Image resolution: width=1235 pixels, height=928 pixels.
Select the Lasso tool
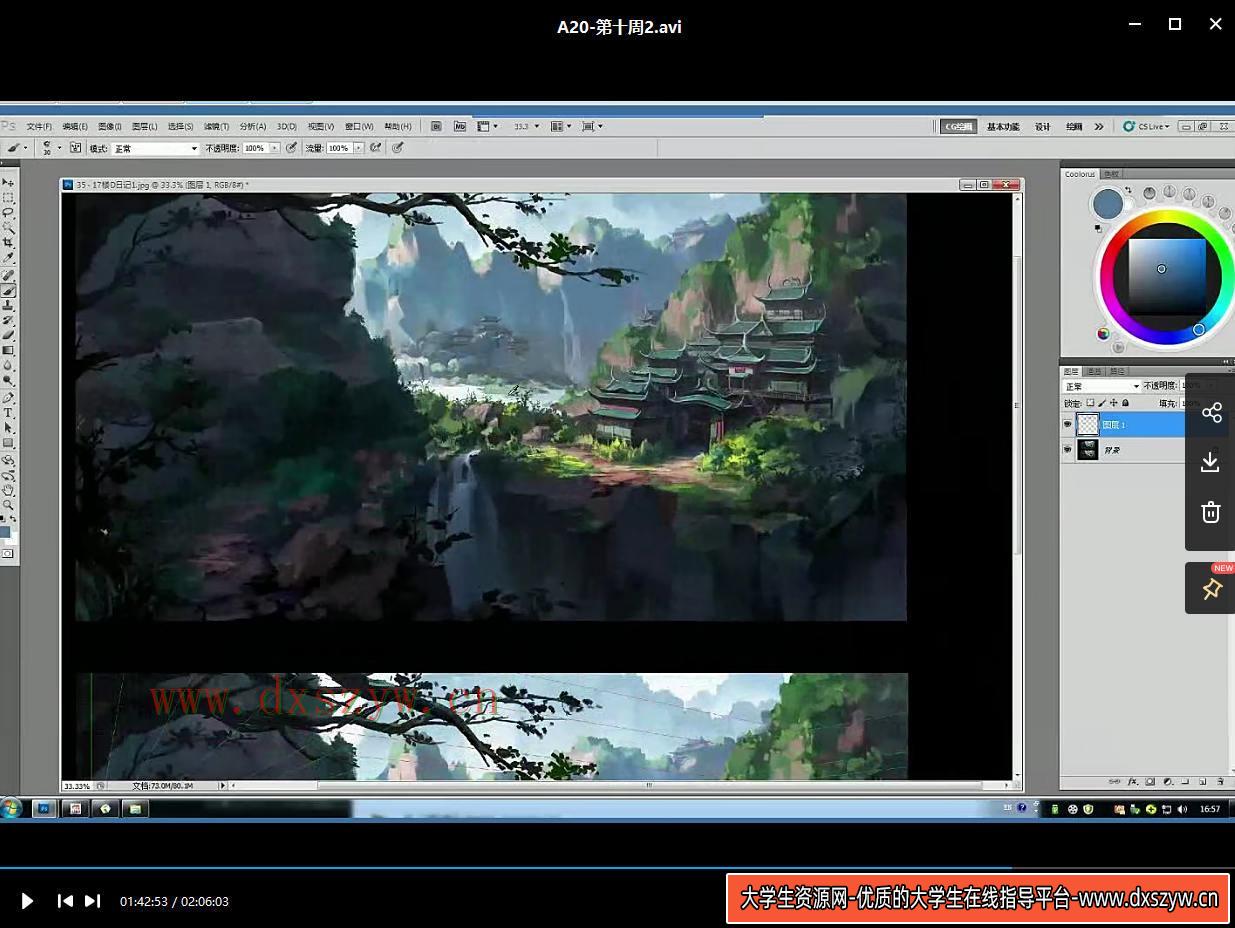pyautogui.click(x=8, y=212)
